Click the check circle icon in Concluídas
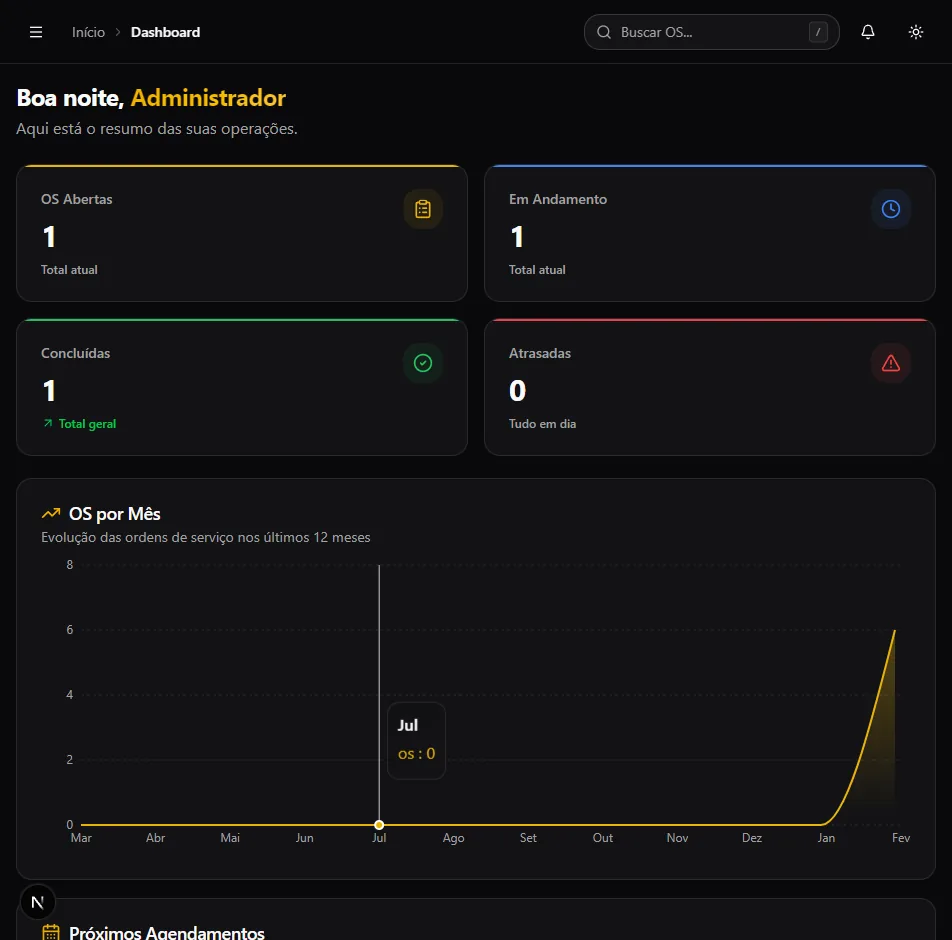Image resolution: width=952 pixels, height=940 pixels. tap(423, 363)
